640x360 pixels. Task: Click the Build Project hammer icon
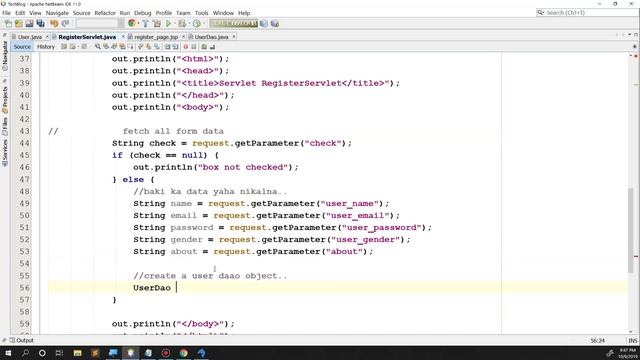click(x=145, y=24)
